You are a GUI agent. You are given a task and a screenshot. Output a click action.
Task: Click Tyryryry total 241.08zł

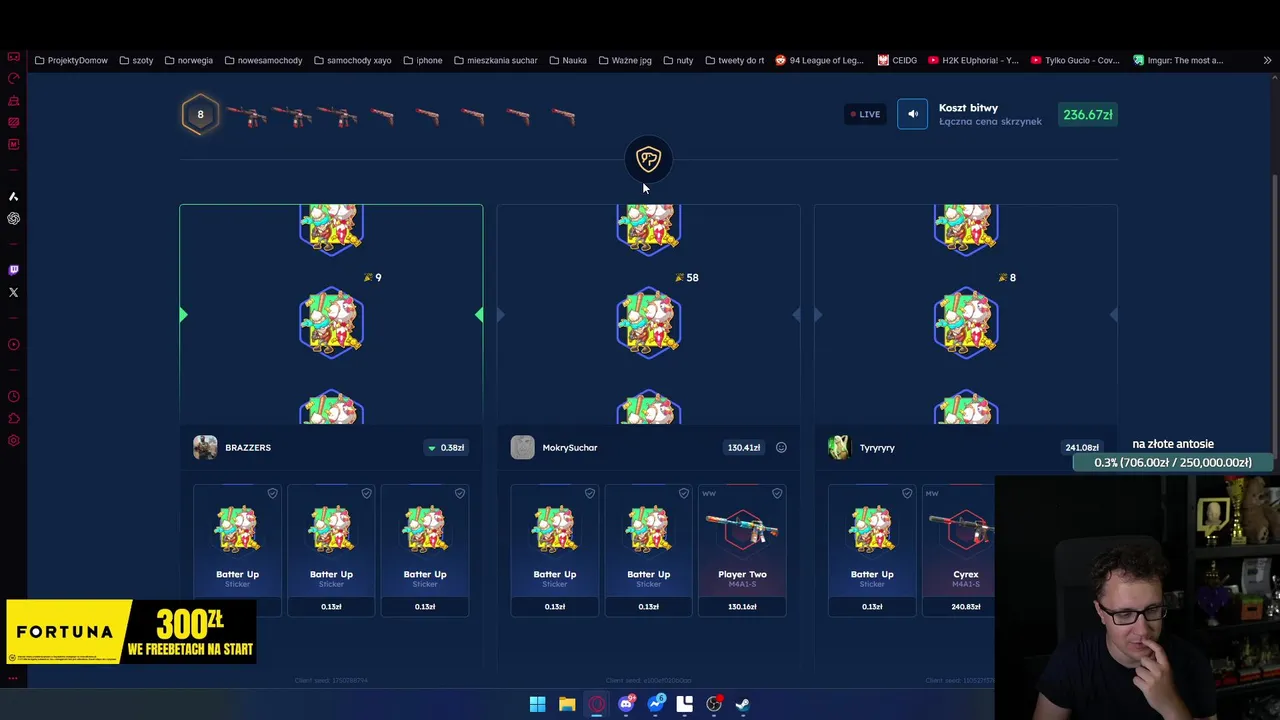1082,448
